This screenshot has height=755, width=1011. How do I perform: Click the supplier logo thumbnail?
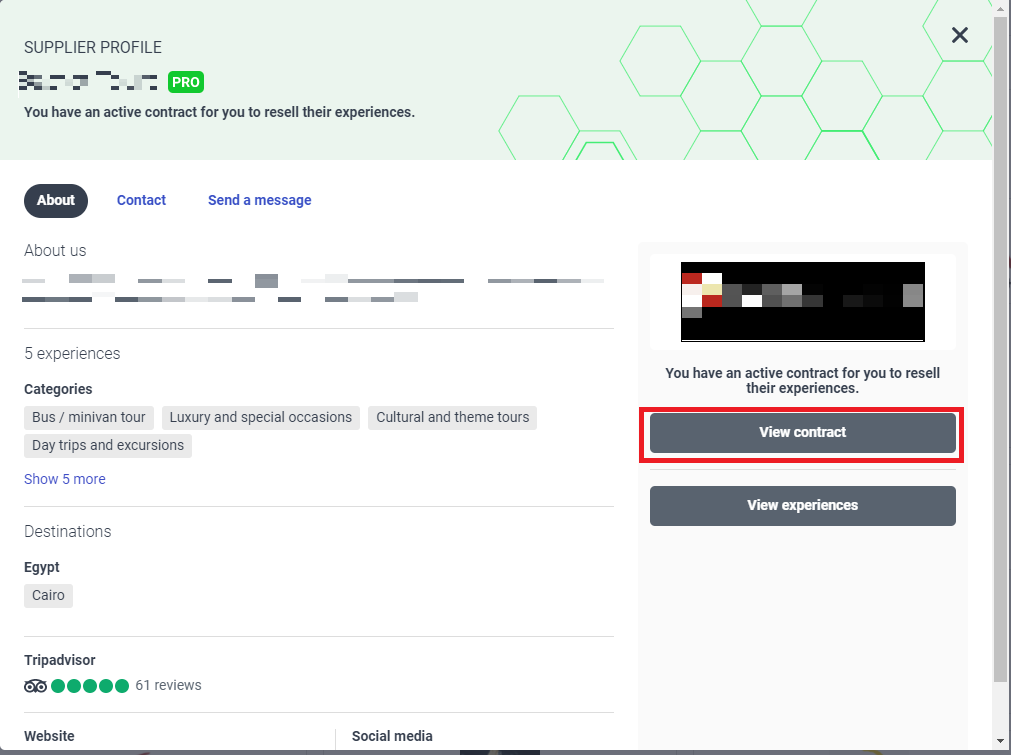802,301
